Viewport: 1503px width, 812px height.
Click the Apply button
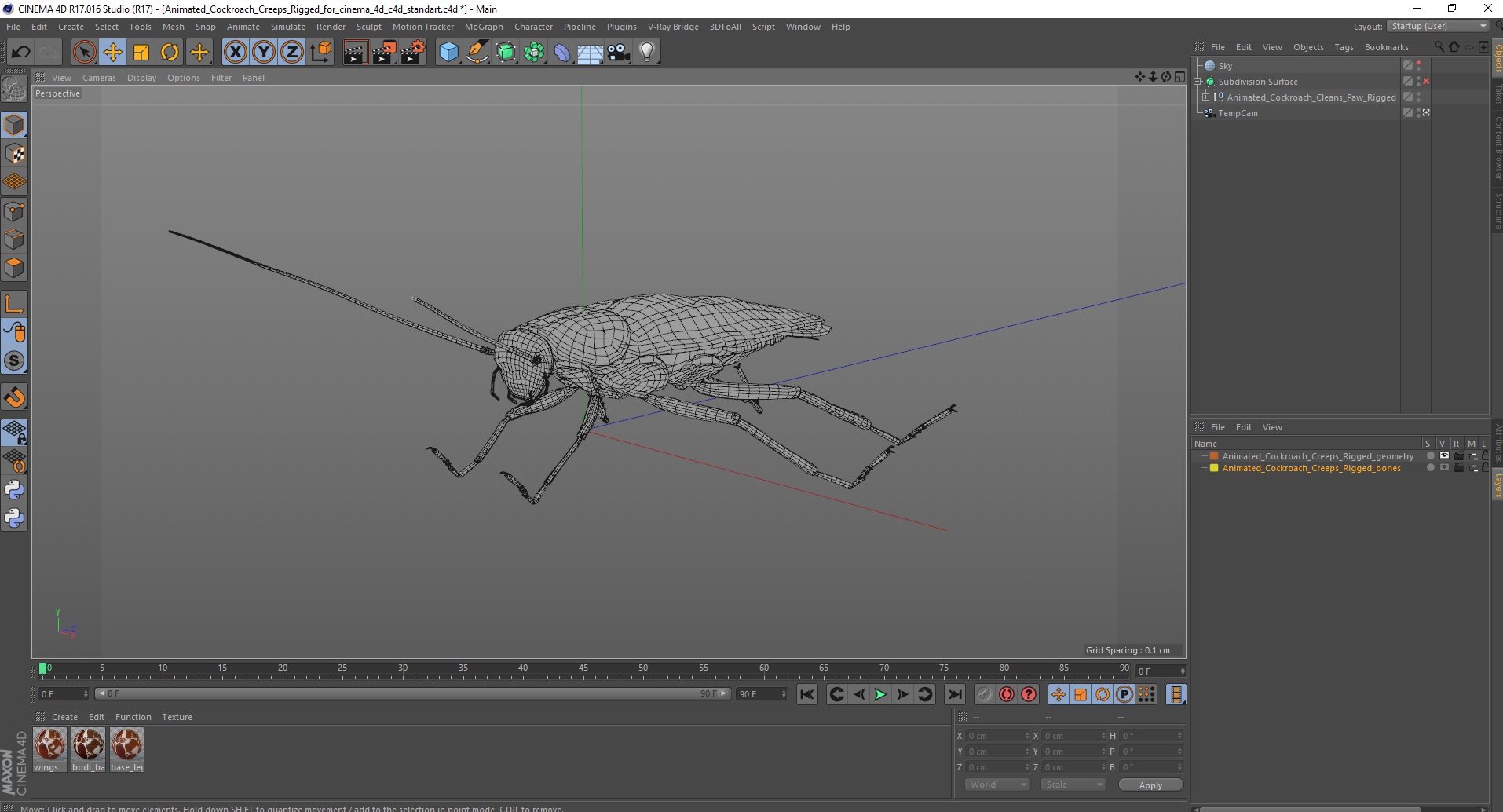pos(1150,785)
